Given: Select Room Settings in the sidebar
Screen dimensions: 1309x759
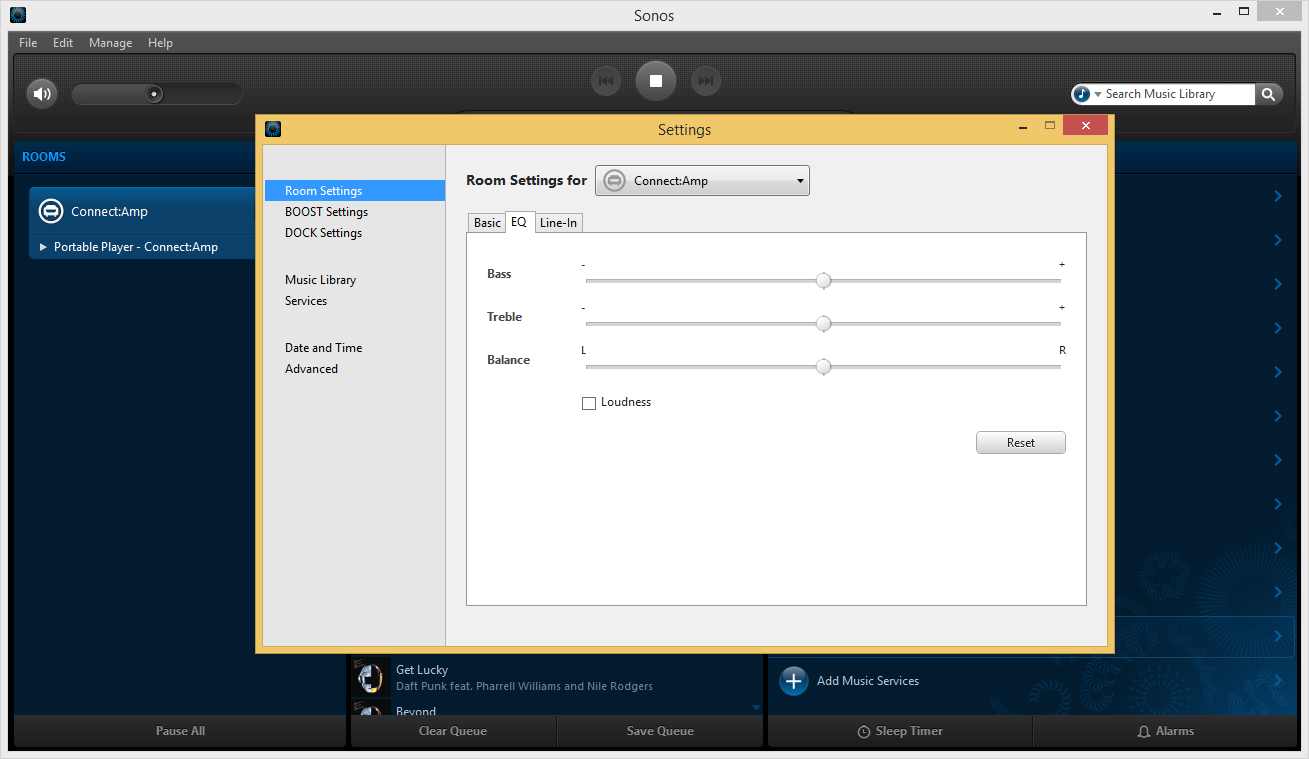Looking at the screenshot, I should [x=354, y=191].
